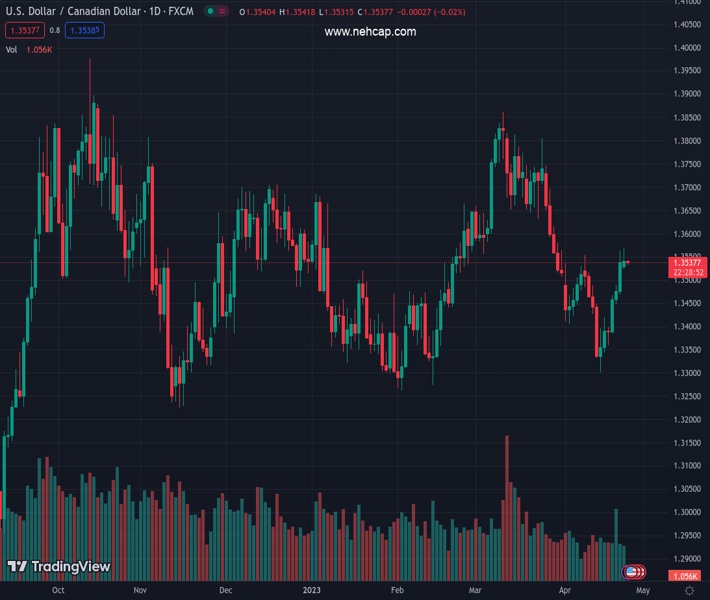710x600 pixels.
Task: Click the volume value 1.056K in legend
Action: [39, 49]
